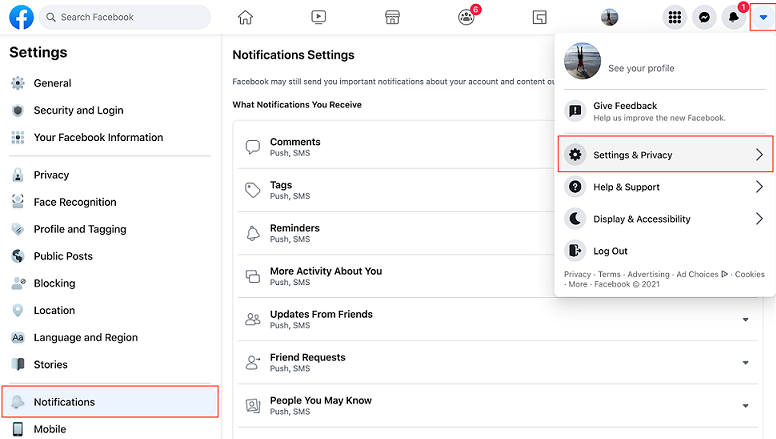Open the Advertising footer link
The image size is (776, 439).
tap(648, 274)
